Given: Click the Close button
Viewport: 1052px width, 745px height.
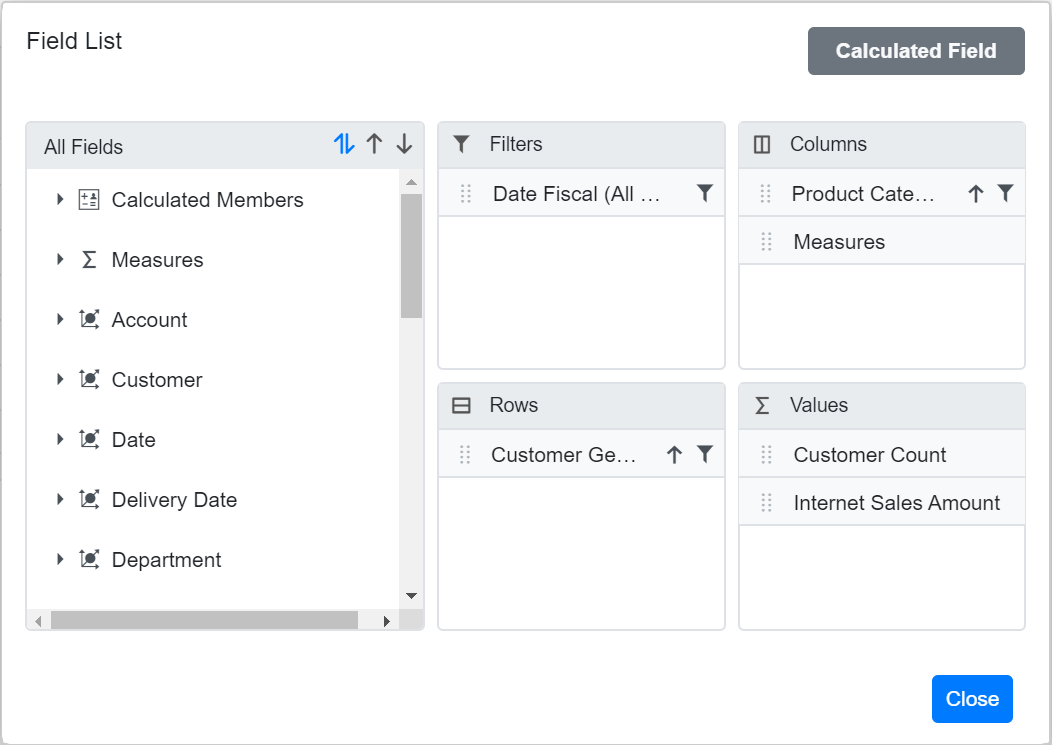Looking at the screenshot, I should (x=972, y=699).
